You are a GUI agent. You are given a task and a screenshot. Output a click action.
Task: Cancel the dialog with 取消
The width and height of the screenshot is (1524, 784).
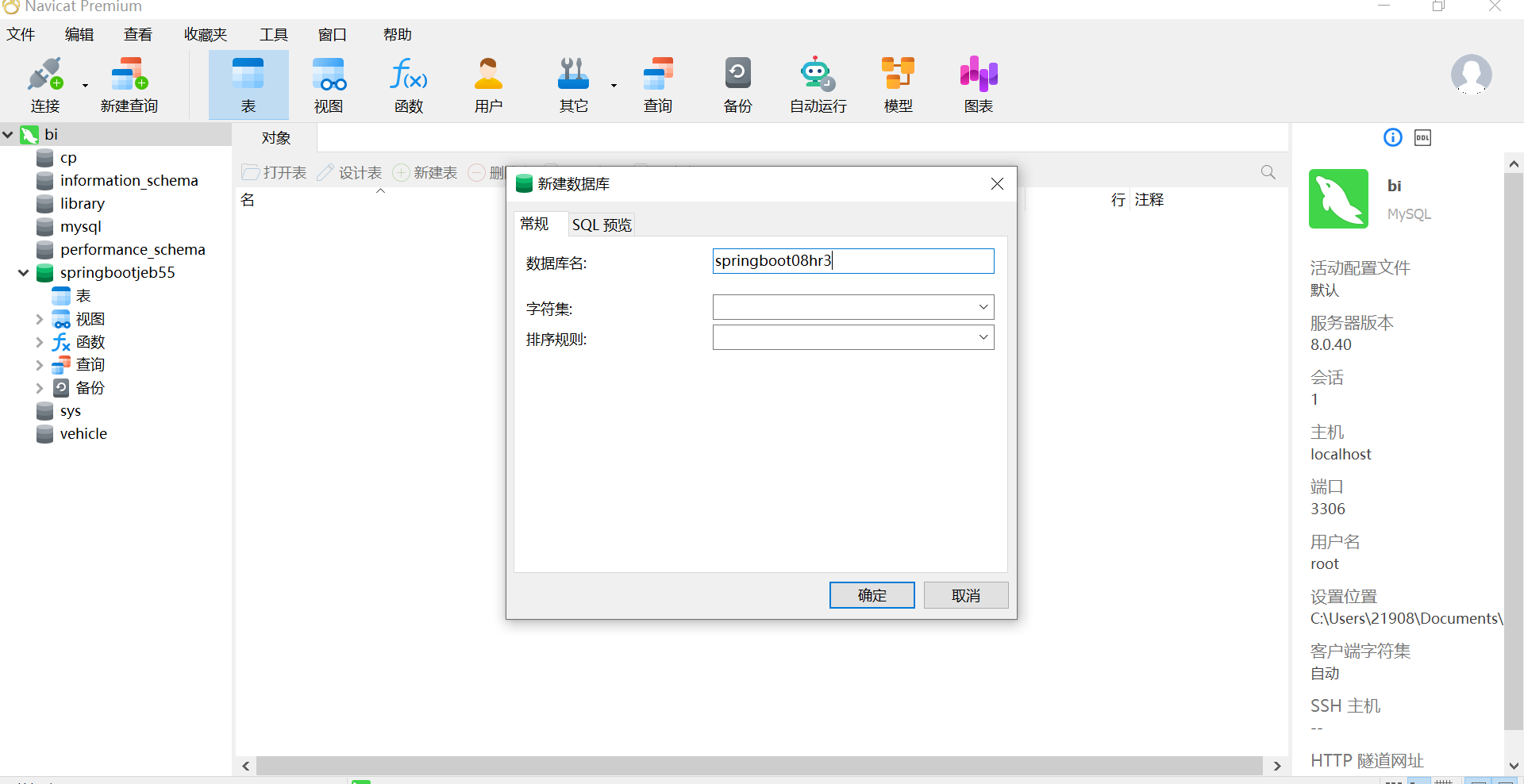point(965,595)
